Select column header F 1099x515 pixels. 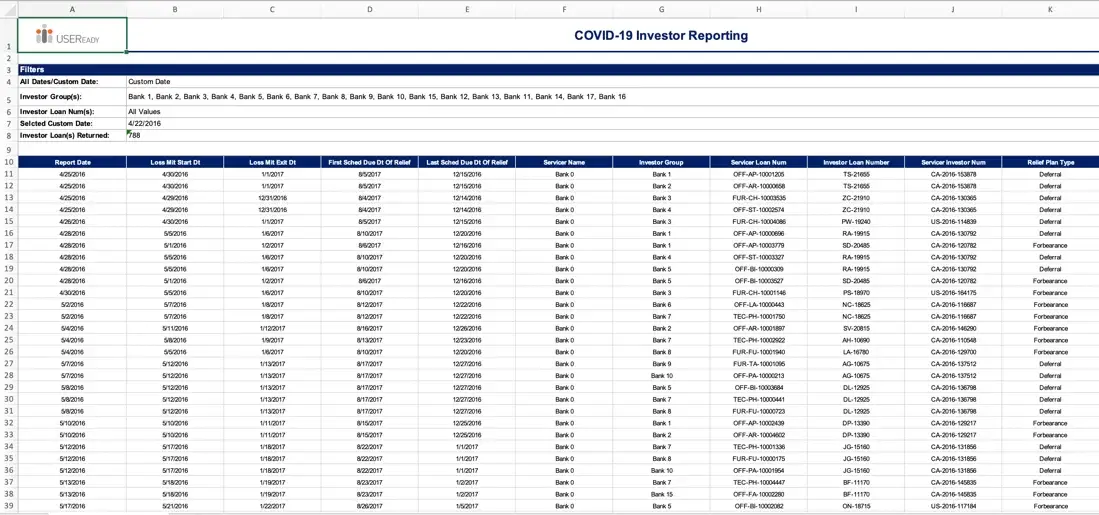564,9
